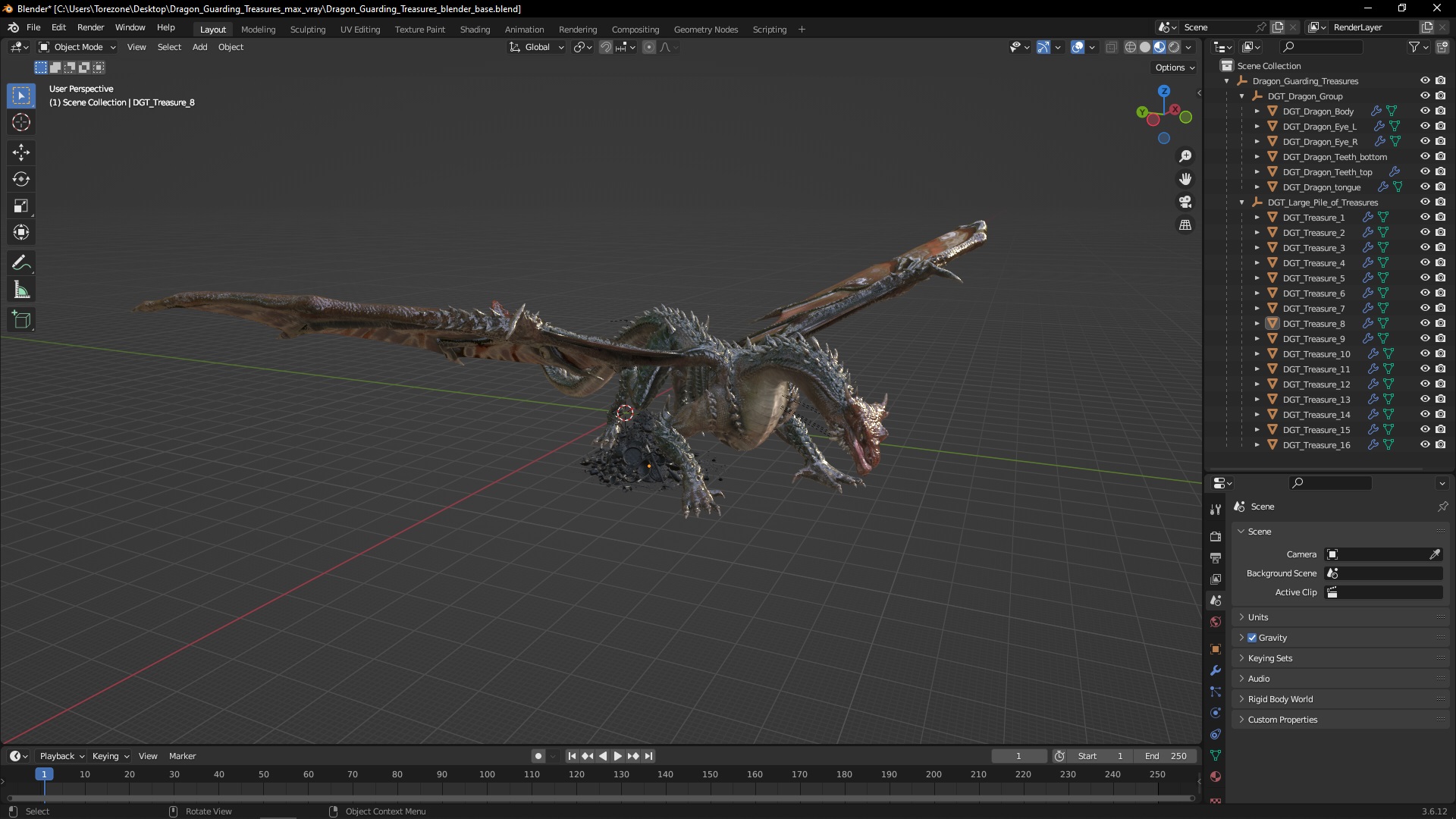Open the Modifiers properties tab

[1216, 670]
